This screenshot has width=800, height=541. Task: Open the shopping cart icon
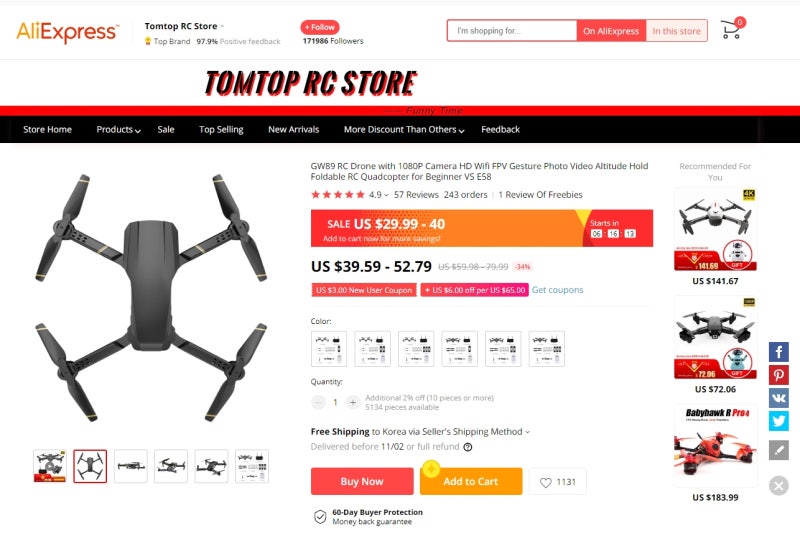(731, 30)
